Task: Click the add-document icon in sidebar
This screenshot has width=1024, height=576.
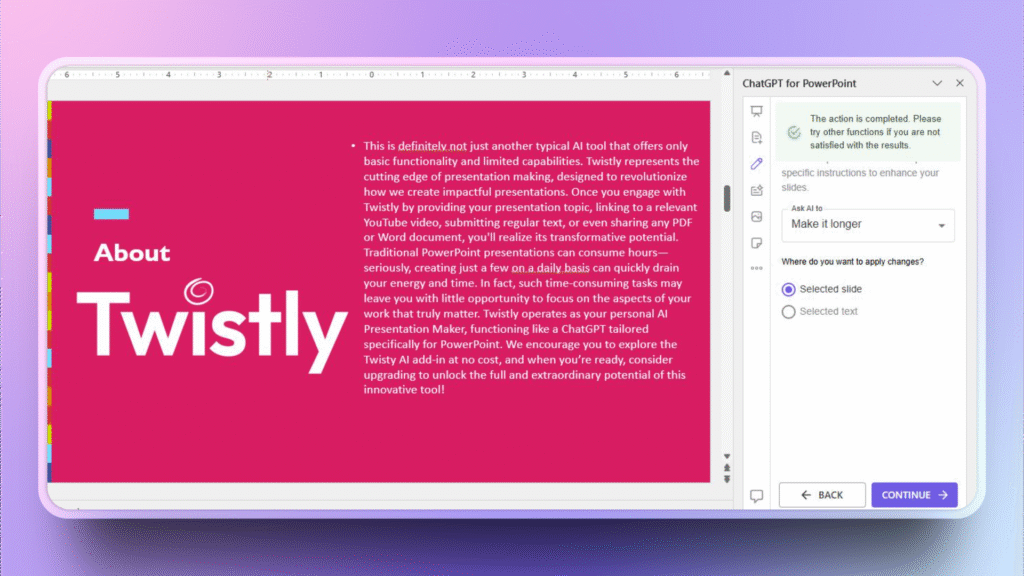Action: coord(757,137)
